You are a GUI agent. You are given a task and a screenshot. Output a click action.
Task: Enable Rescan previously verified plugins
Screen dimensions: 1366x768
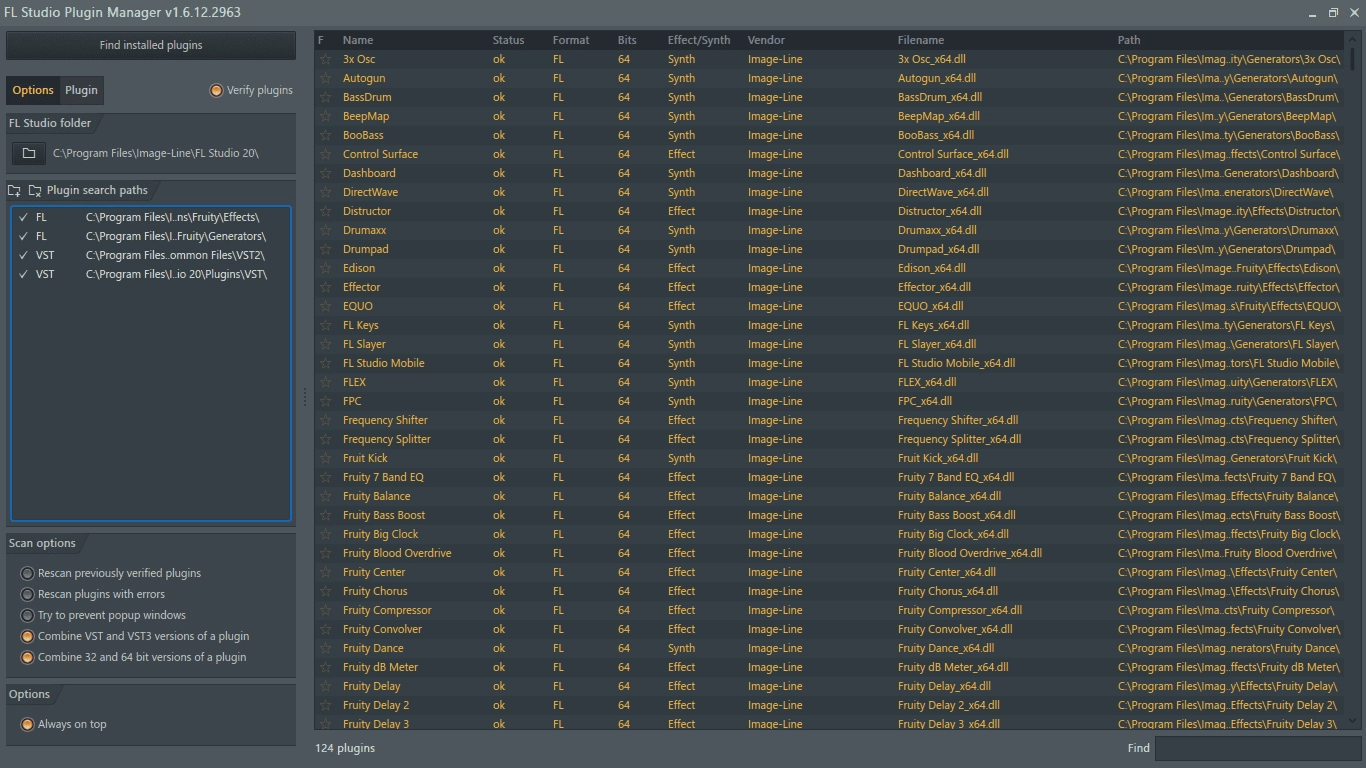[111, 573]
